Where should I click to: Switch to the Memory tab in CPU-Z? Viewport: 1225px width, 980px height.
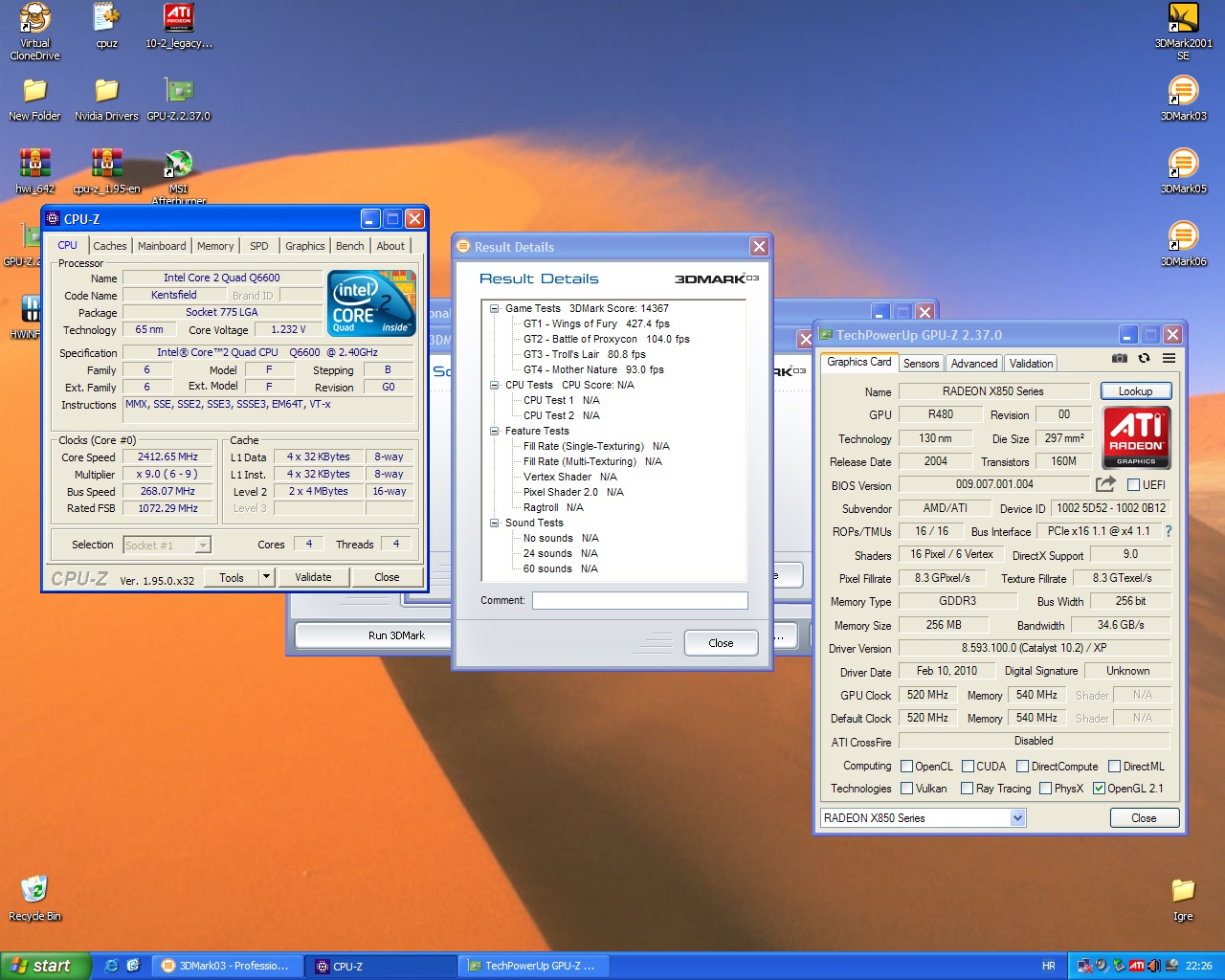point(215,246)
